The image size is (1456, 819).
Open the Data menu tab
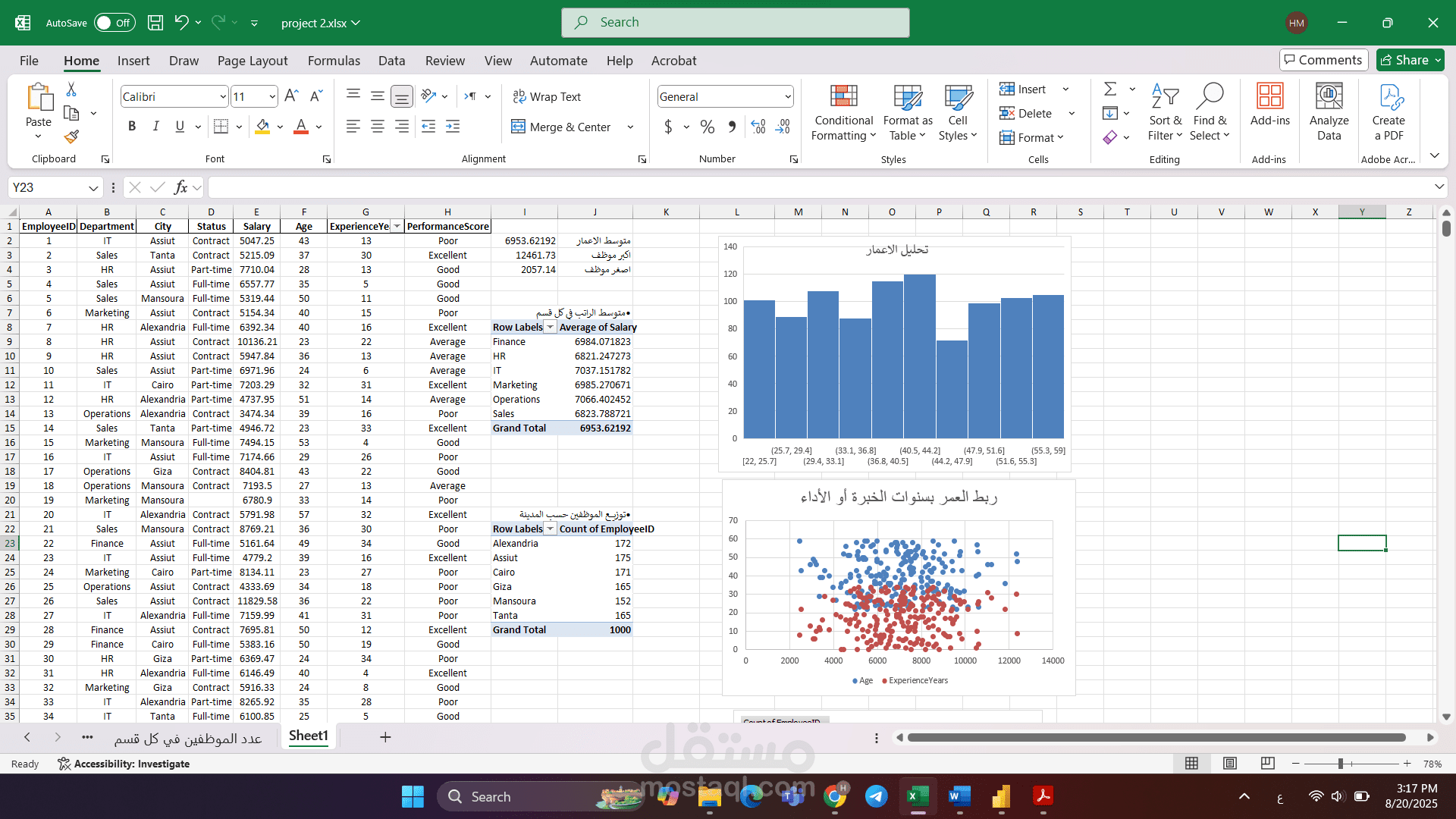pos(391,61)
